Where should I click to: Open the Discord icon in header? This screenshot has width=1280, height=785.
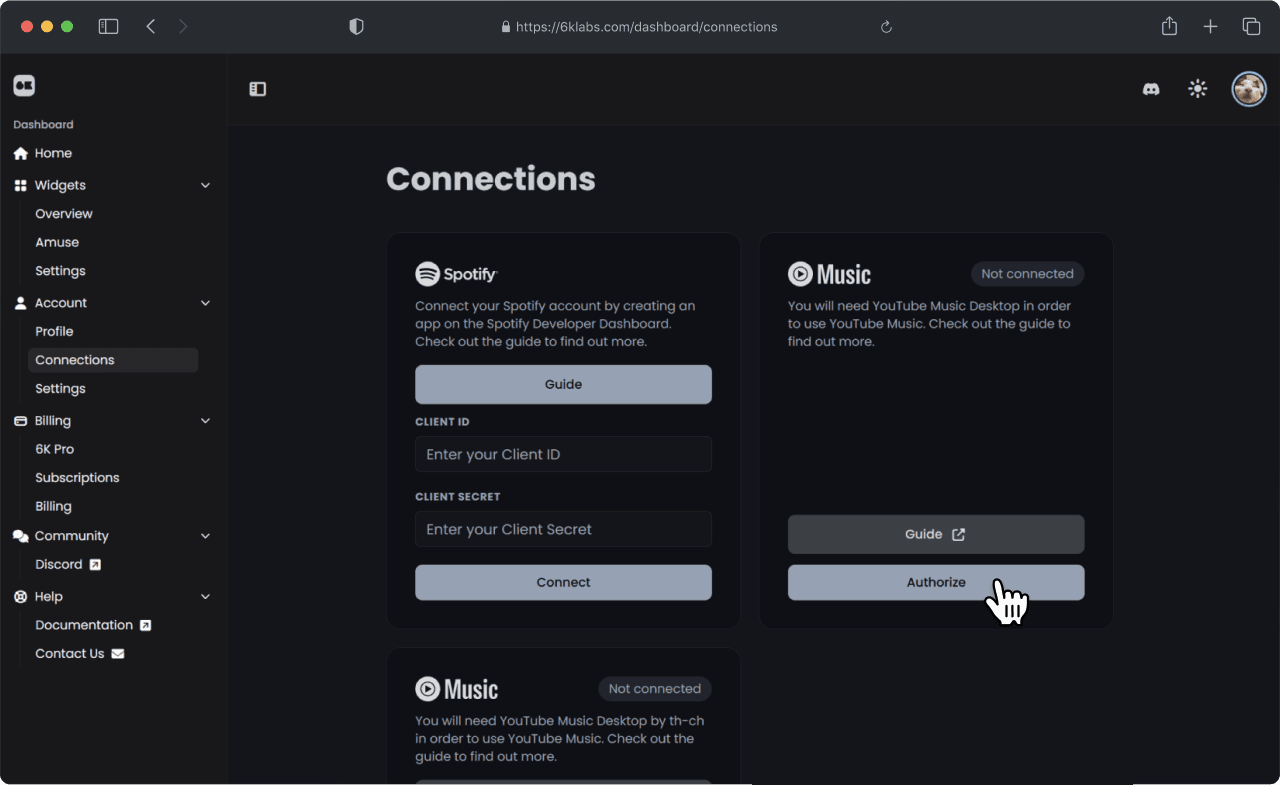1151,89
